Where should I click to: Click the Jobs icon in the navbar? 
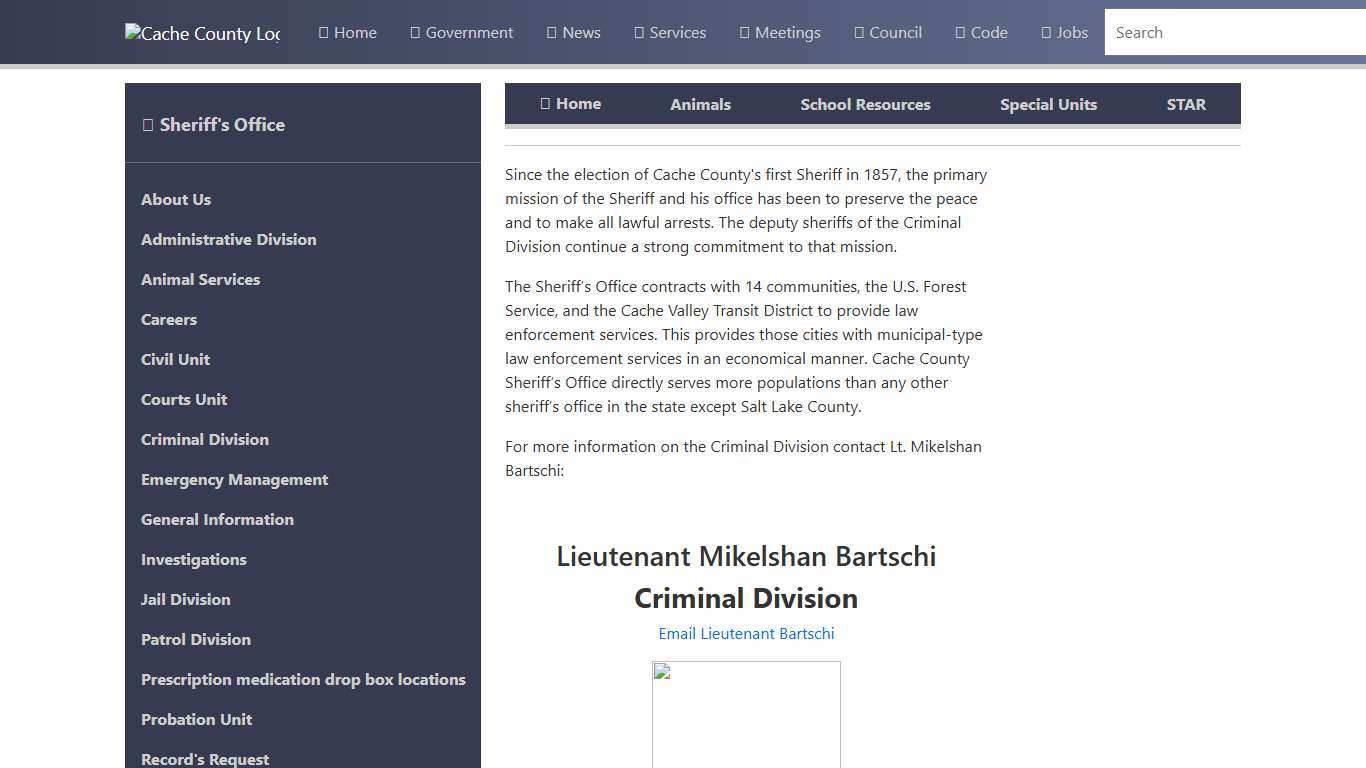1047,32
